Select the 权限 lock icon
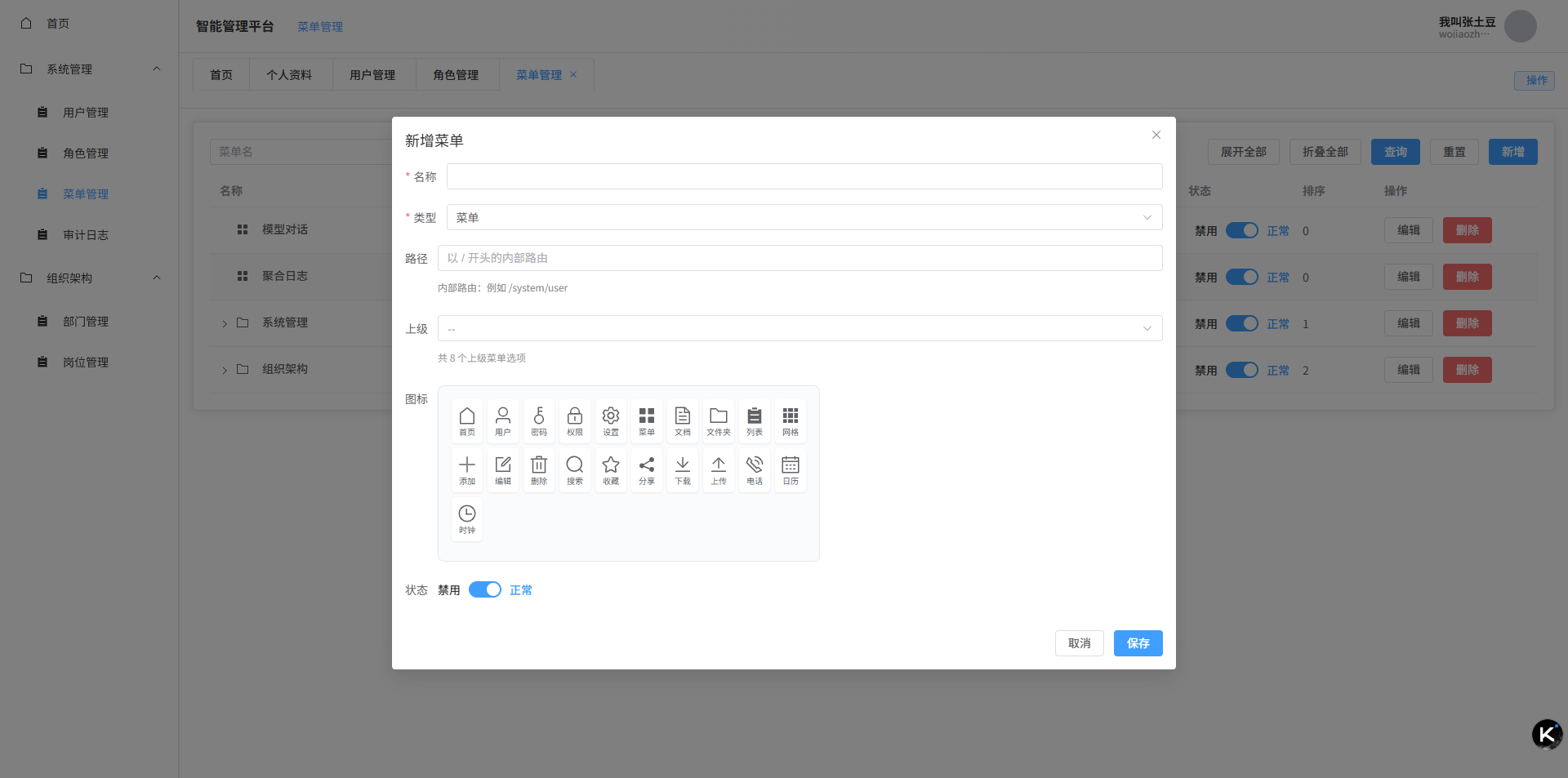The image size is (1568, 778). [575, 421]
